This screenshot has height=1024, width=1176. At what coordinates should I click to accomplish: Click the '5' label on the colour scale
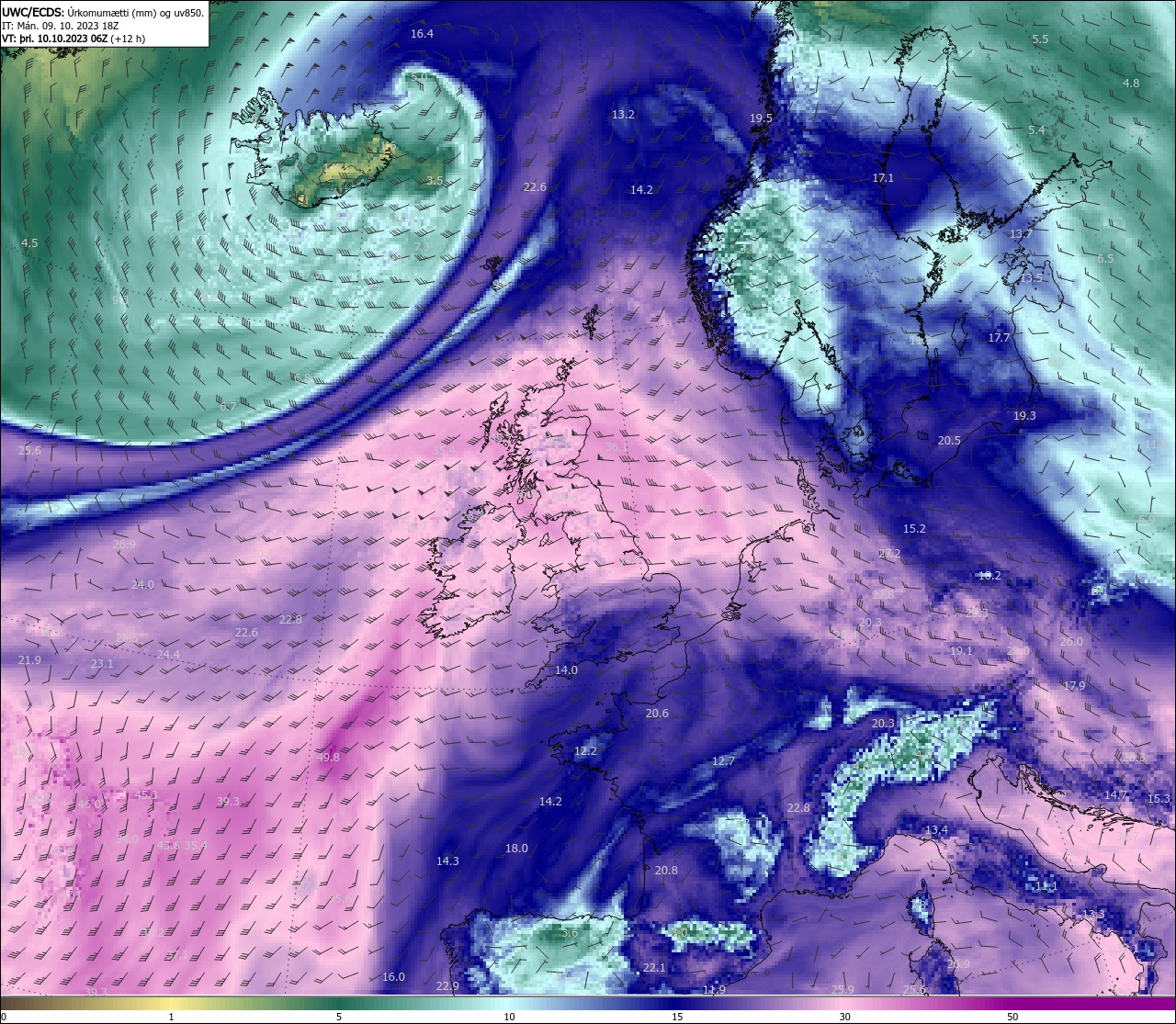339,1017
